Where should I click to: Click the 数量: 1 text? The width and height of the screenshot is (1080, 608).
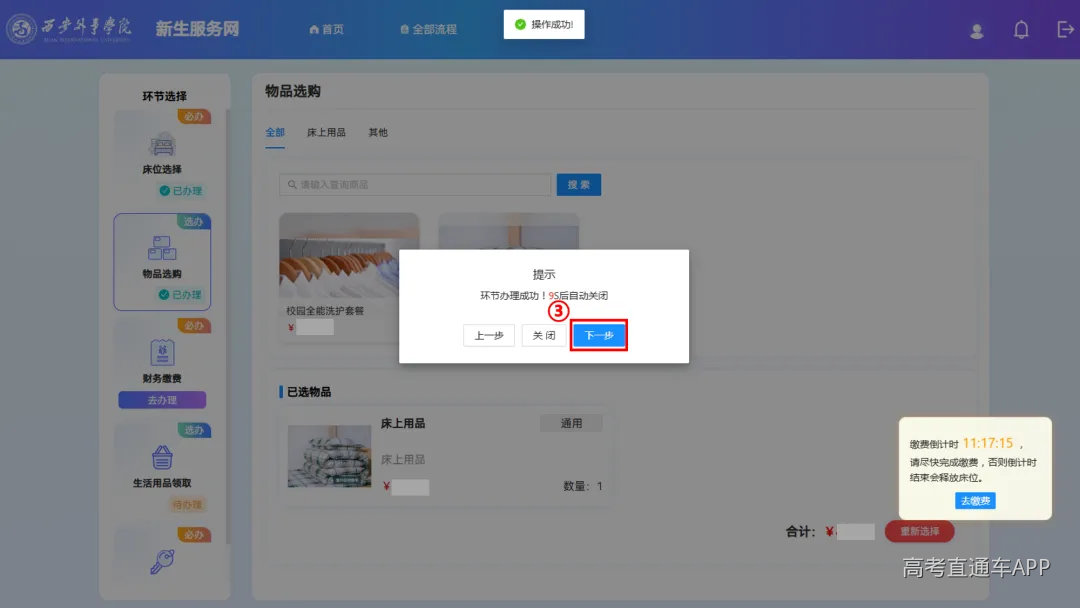(583, 486)
